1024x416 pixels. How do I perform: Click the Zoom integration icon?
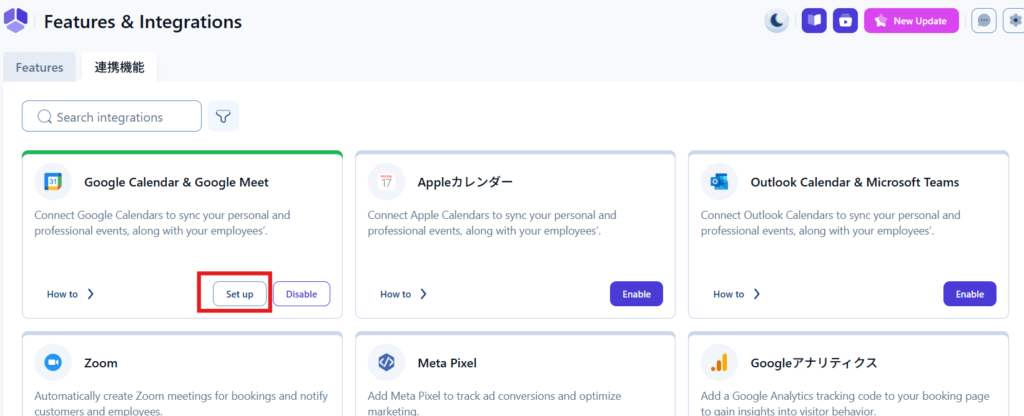click(x=52, y=362)
